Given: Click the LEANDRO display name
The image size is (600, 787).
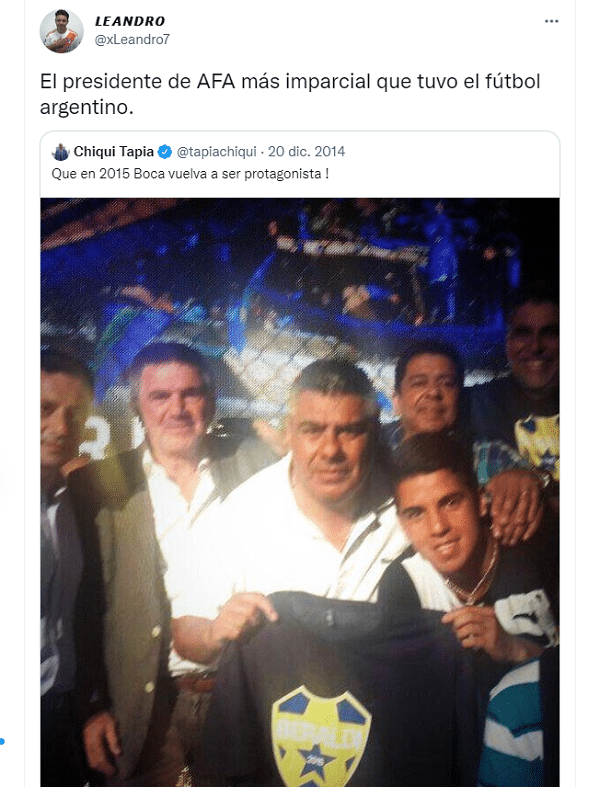Looking at the screenshot, I should pos(130,21).
